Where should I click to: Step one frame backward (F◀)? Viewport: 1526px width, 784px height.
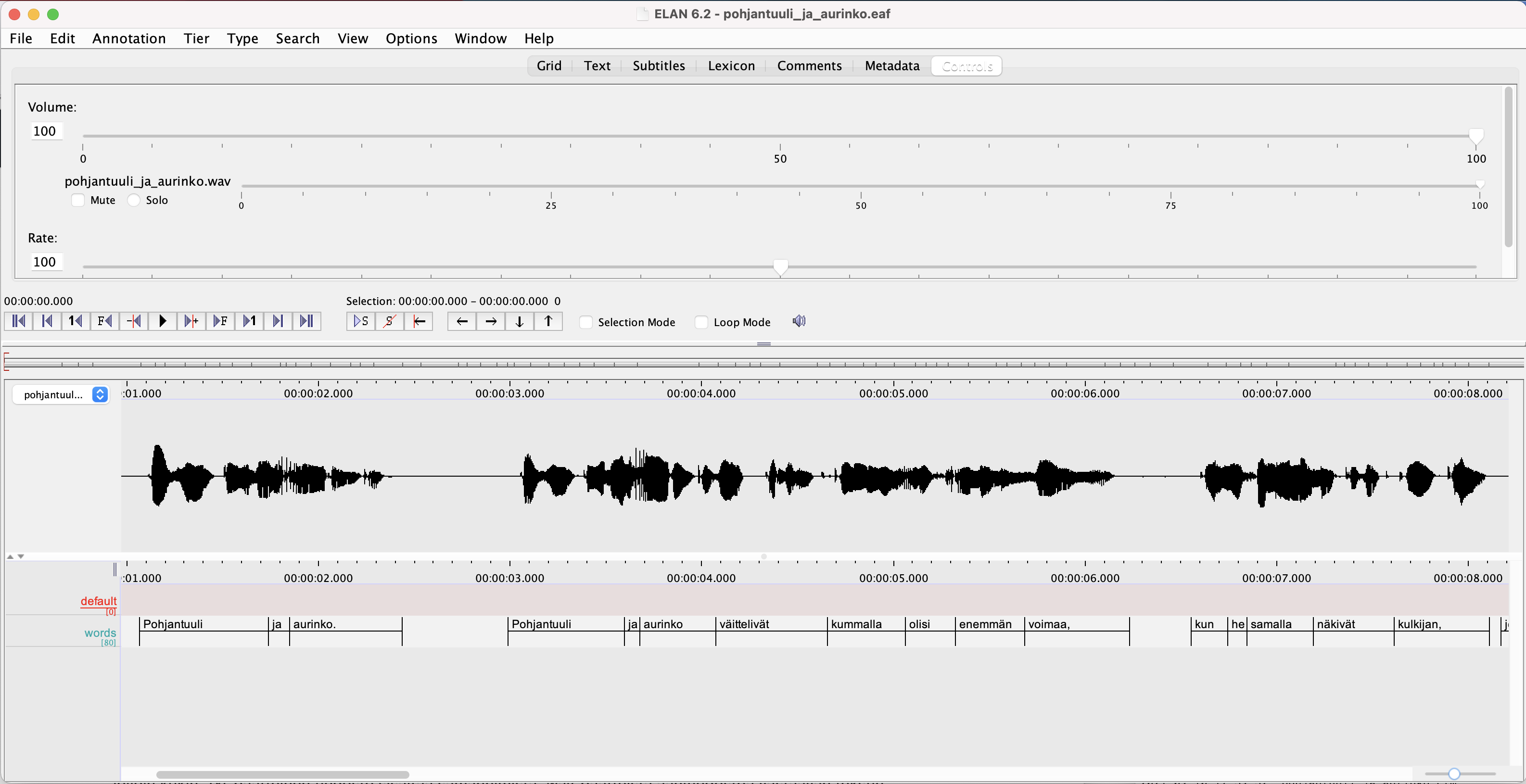105,321
